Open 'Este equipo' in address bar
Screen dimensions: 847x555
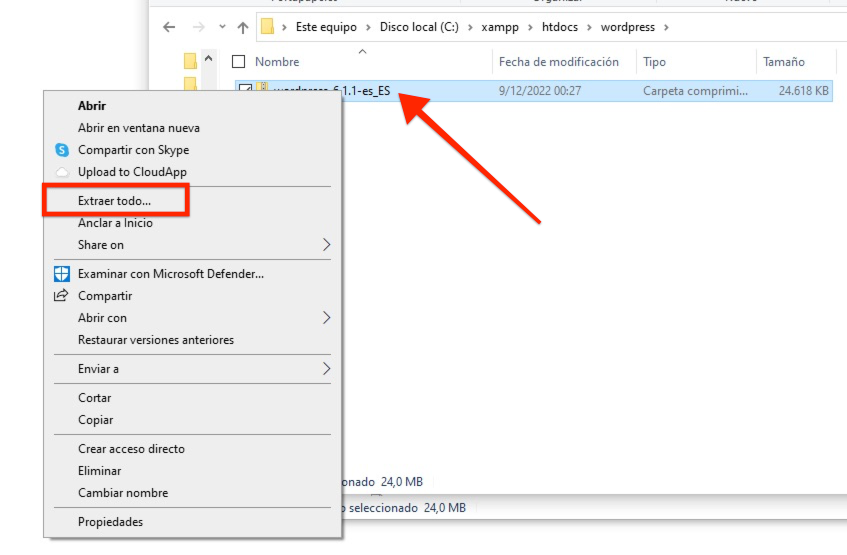point(326,27)
